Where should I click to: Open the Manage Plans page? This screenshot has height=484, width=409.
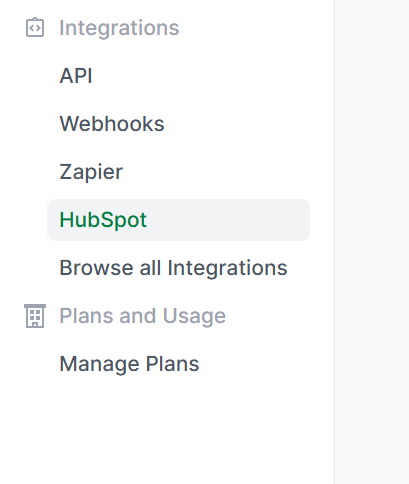(129, 364)
